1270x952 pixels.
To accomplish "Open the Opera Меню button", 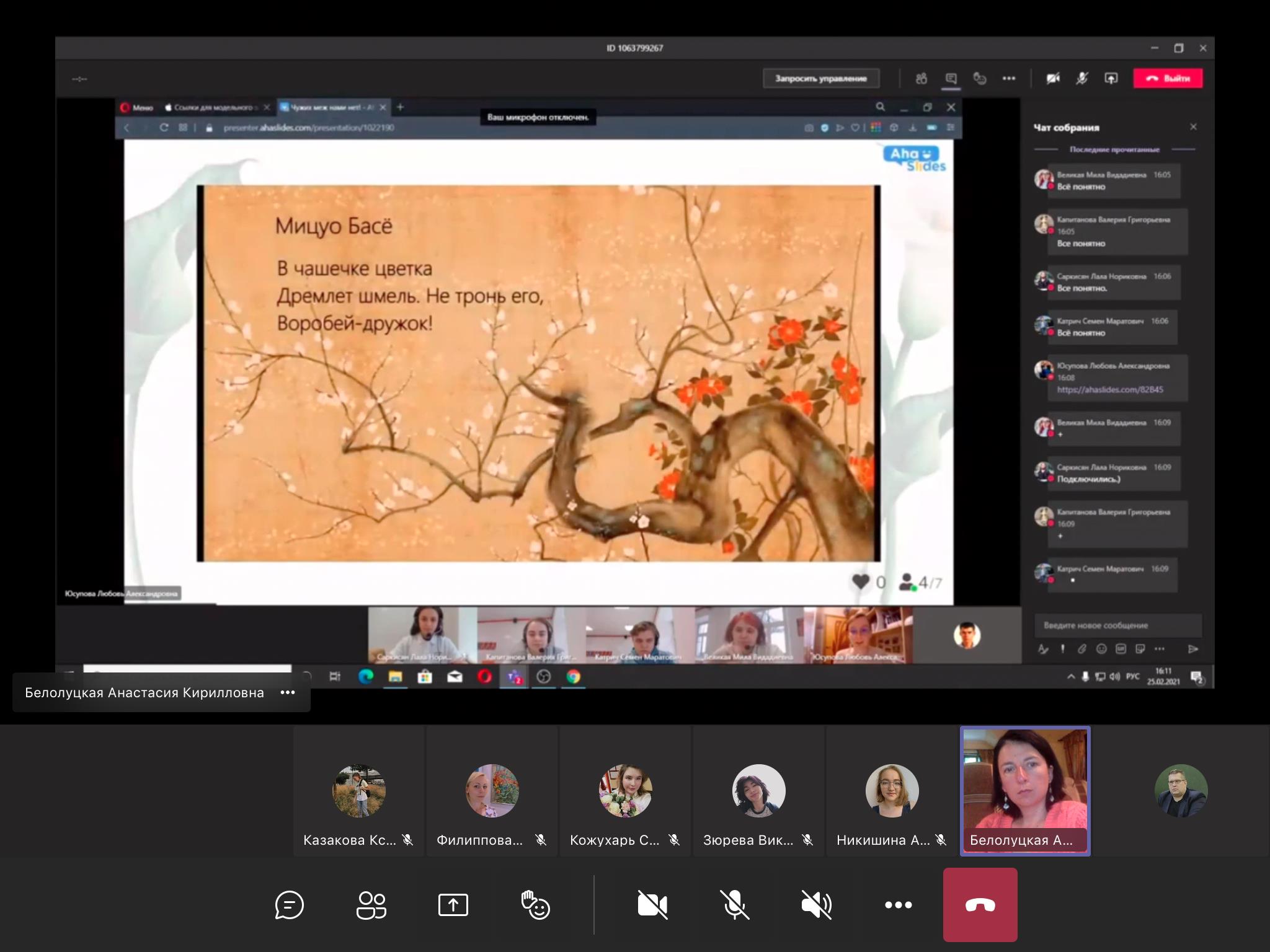I will [137, 107].
